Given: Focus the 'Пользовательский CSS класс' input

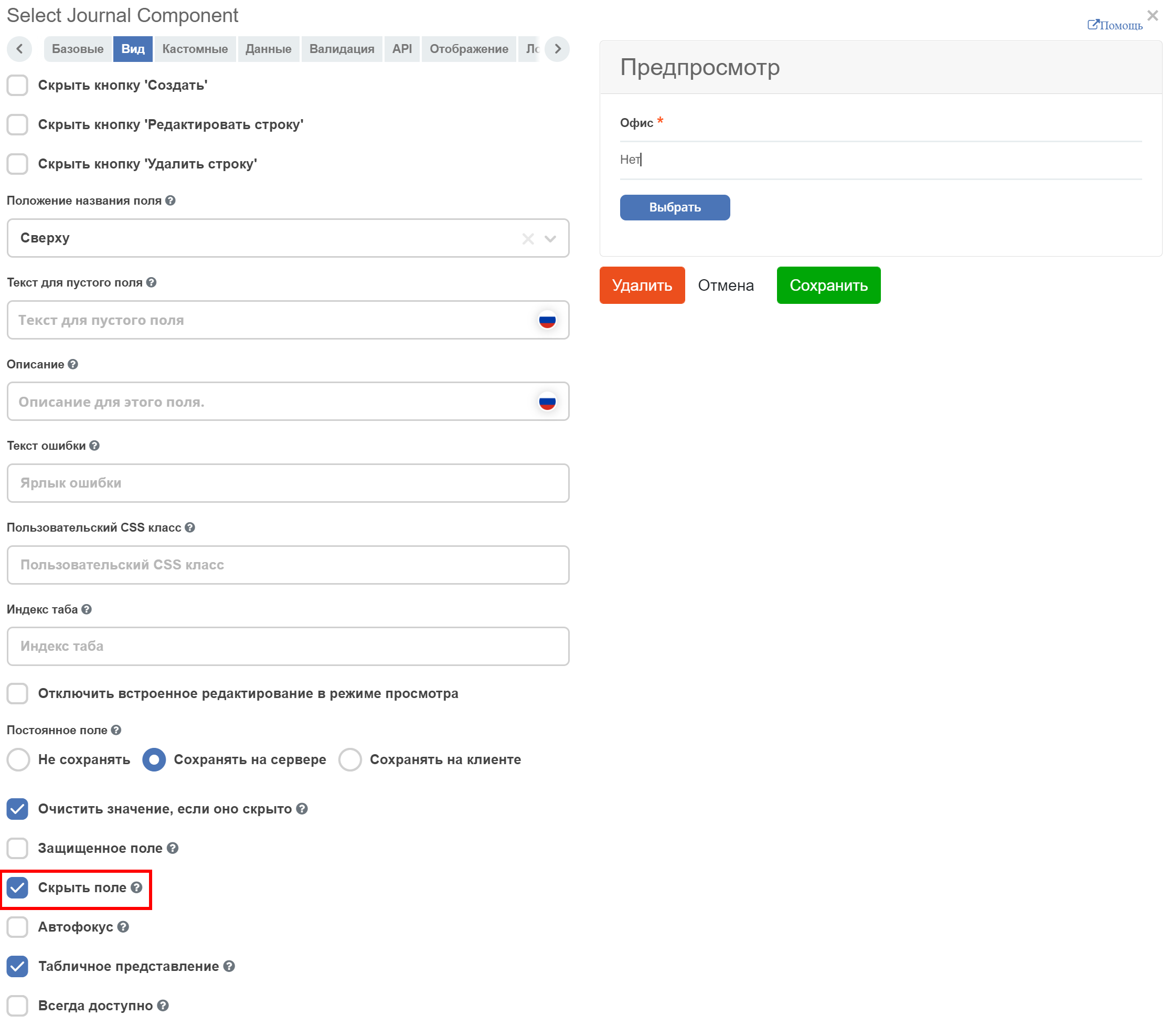Looking at the screenshot, I should tap(288, 566).
